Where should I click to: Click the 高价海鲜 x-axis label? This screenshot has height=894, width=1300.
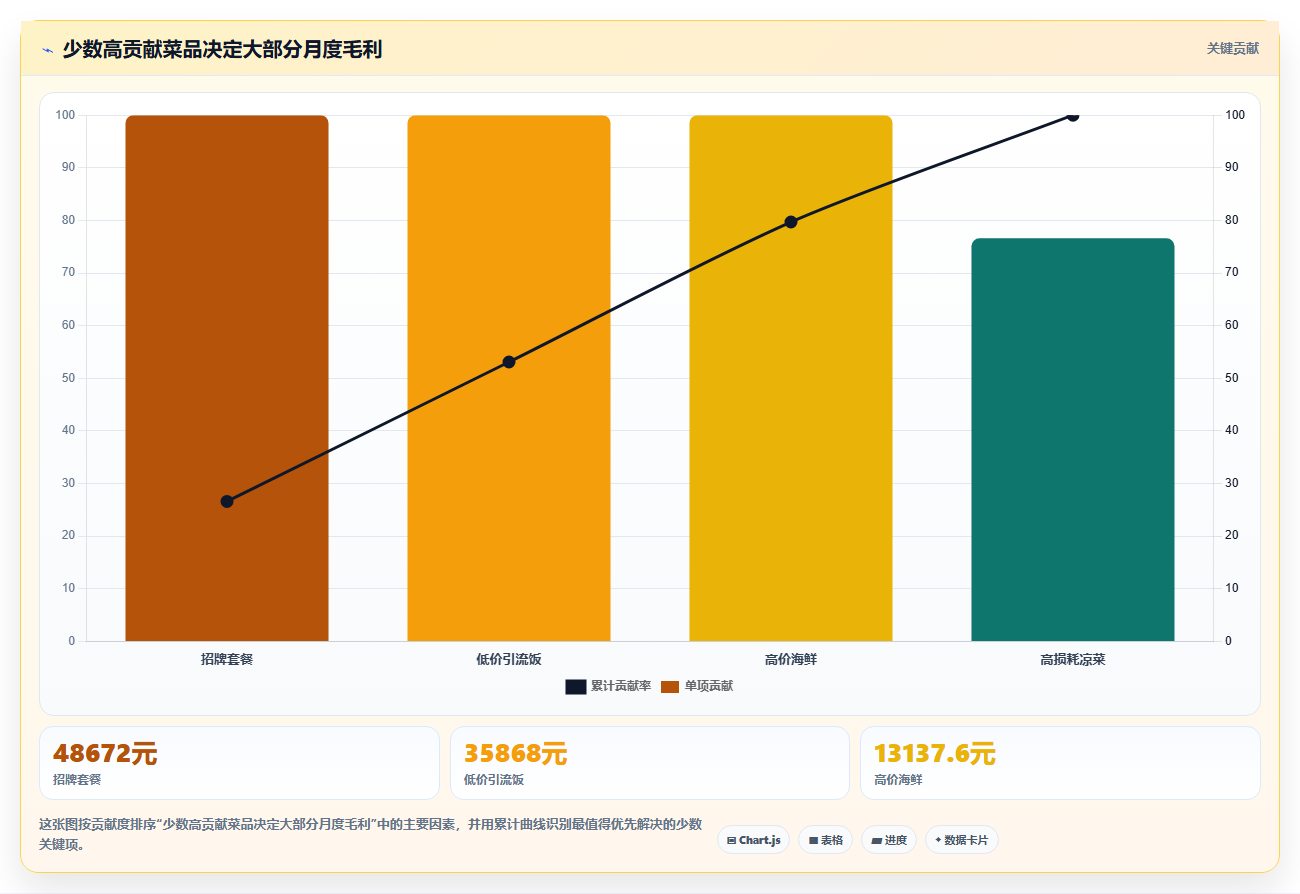(791, 659)
